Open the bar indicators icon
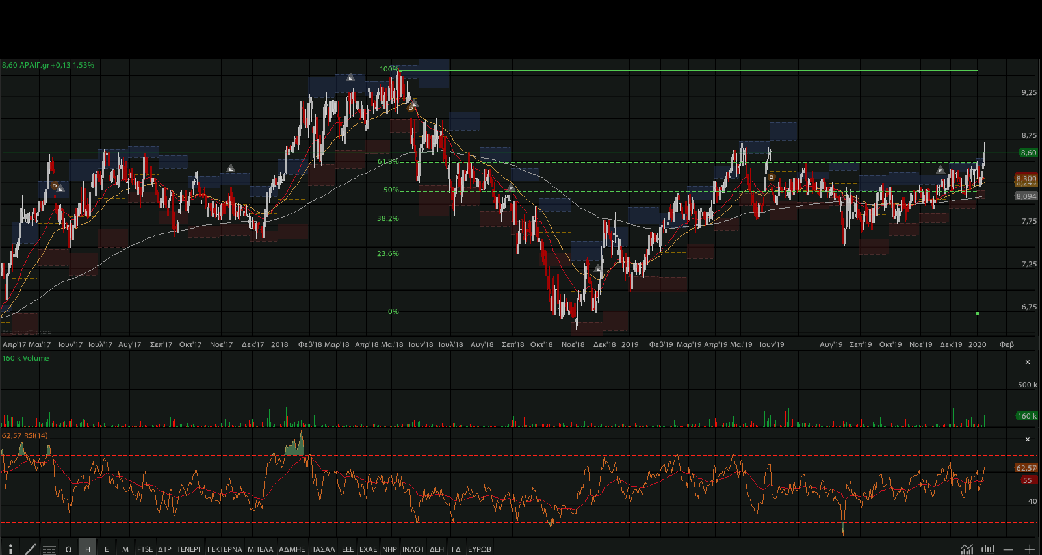Viewport: 1042px width, 555px height. [x=987, y=549]
